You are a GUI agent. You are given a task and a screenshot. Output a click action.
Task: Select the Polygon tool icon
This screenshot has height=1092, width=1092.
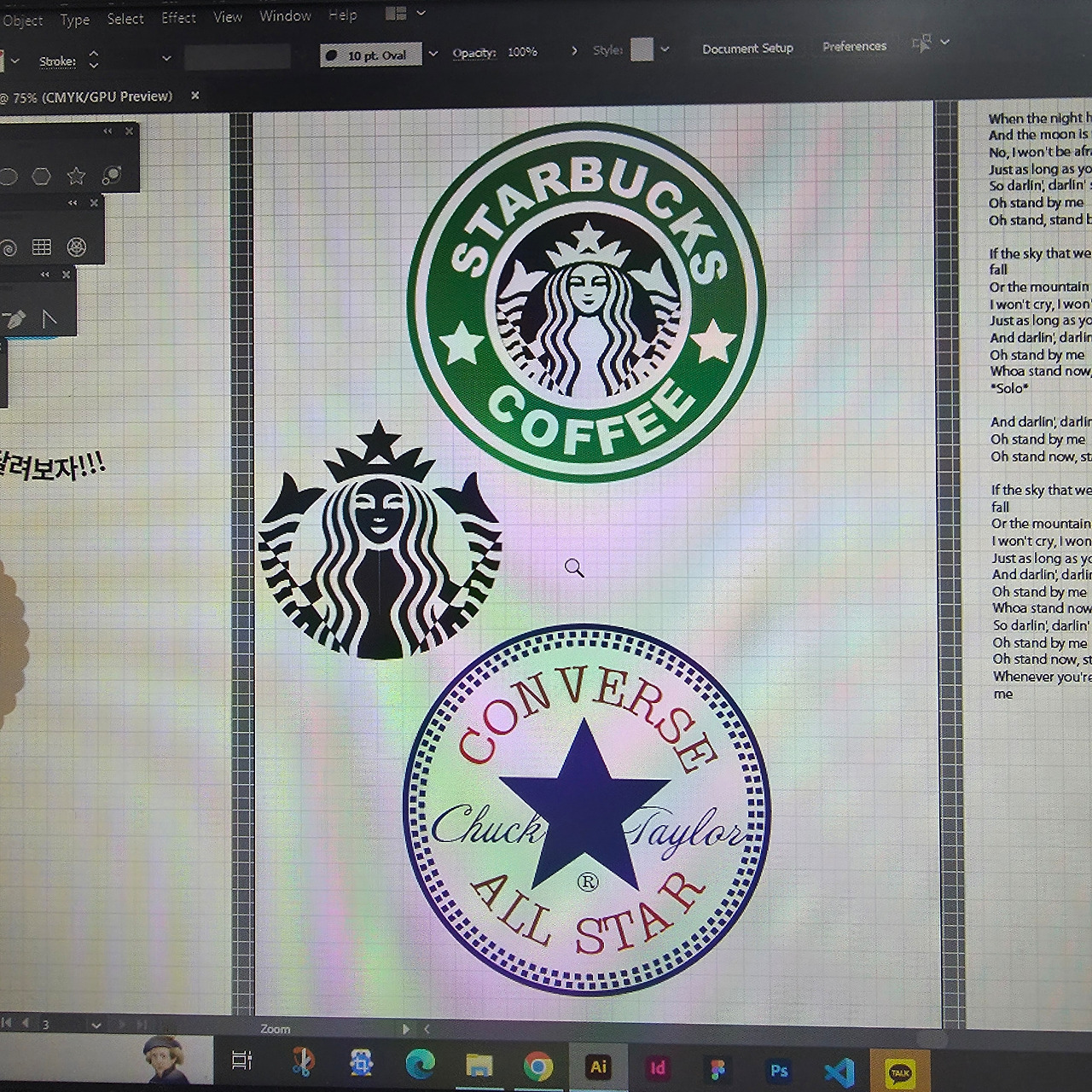point(41,177)
